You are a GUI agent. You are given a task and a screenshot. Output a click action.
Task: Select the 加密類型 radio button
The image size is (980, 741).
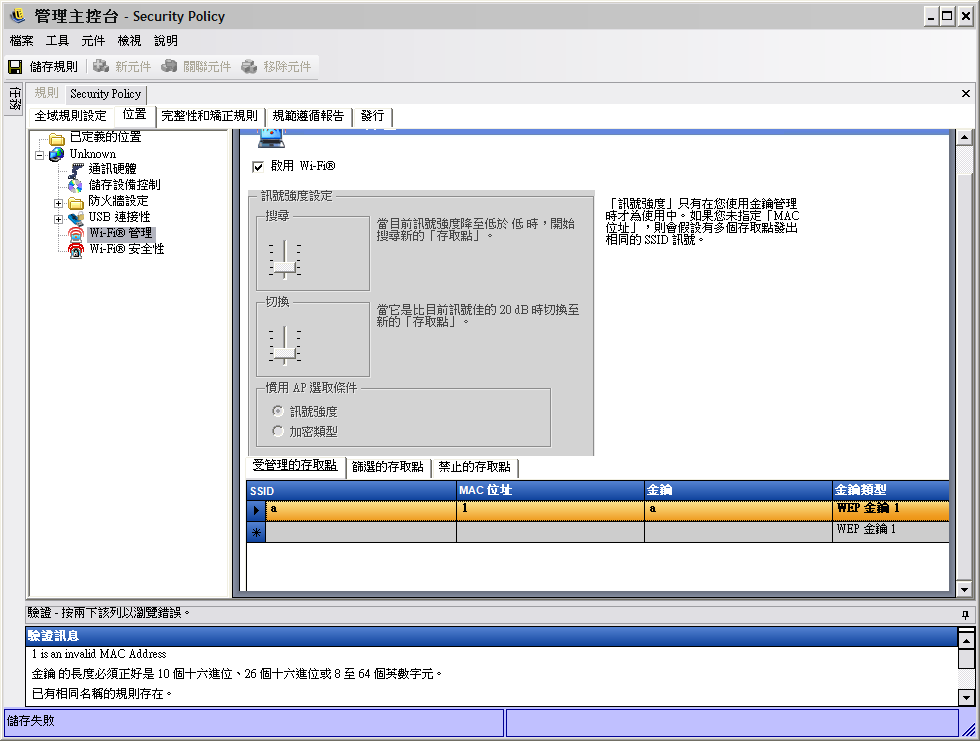point(278,431)
